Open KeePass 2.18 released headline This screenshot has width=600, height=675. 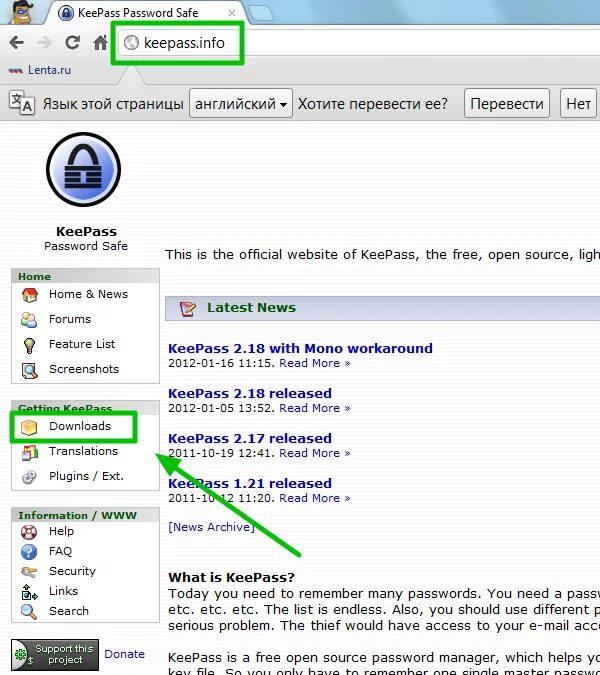pyautogui.click(x=250, y=393)
